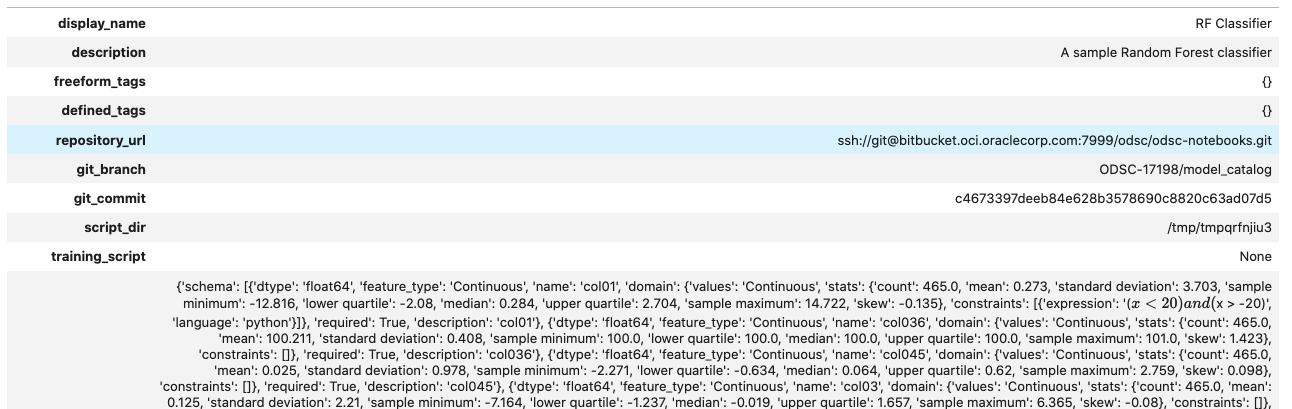The width and height of the screenshot is (1292, 409).
Task: Click the empty braces in freeform_tags row
Action: 1266,81
